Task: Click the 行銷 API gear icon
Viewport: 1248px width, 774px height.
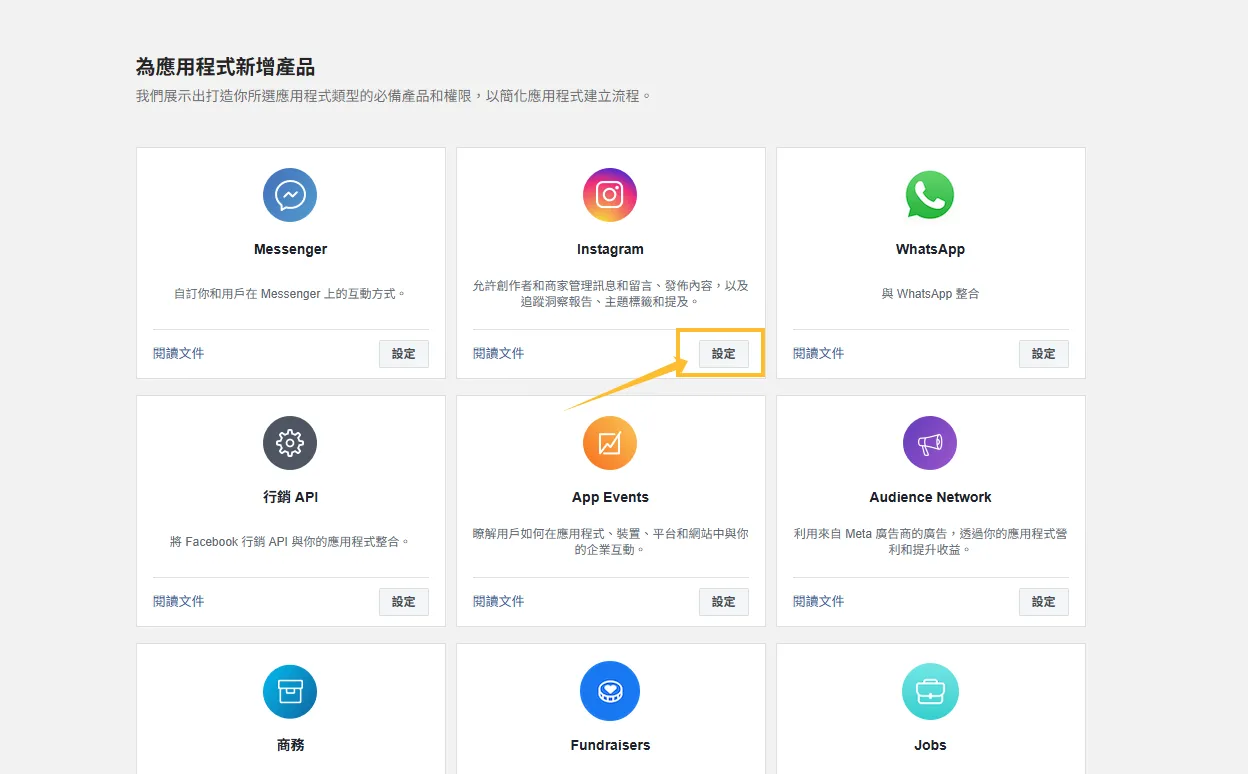Action: tap(290, 443)
